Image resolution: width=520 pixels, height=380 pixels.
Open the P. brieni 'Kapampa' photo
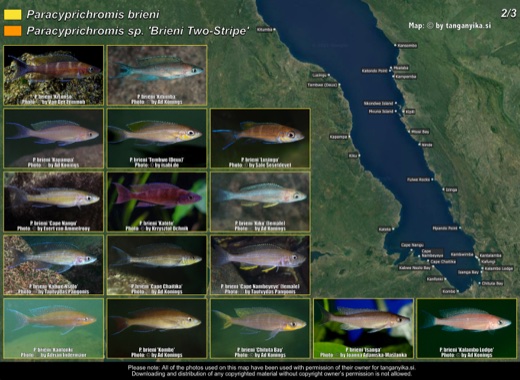coord(54,138)
